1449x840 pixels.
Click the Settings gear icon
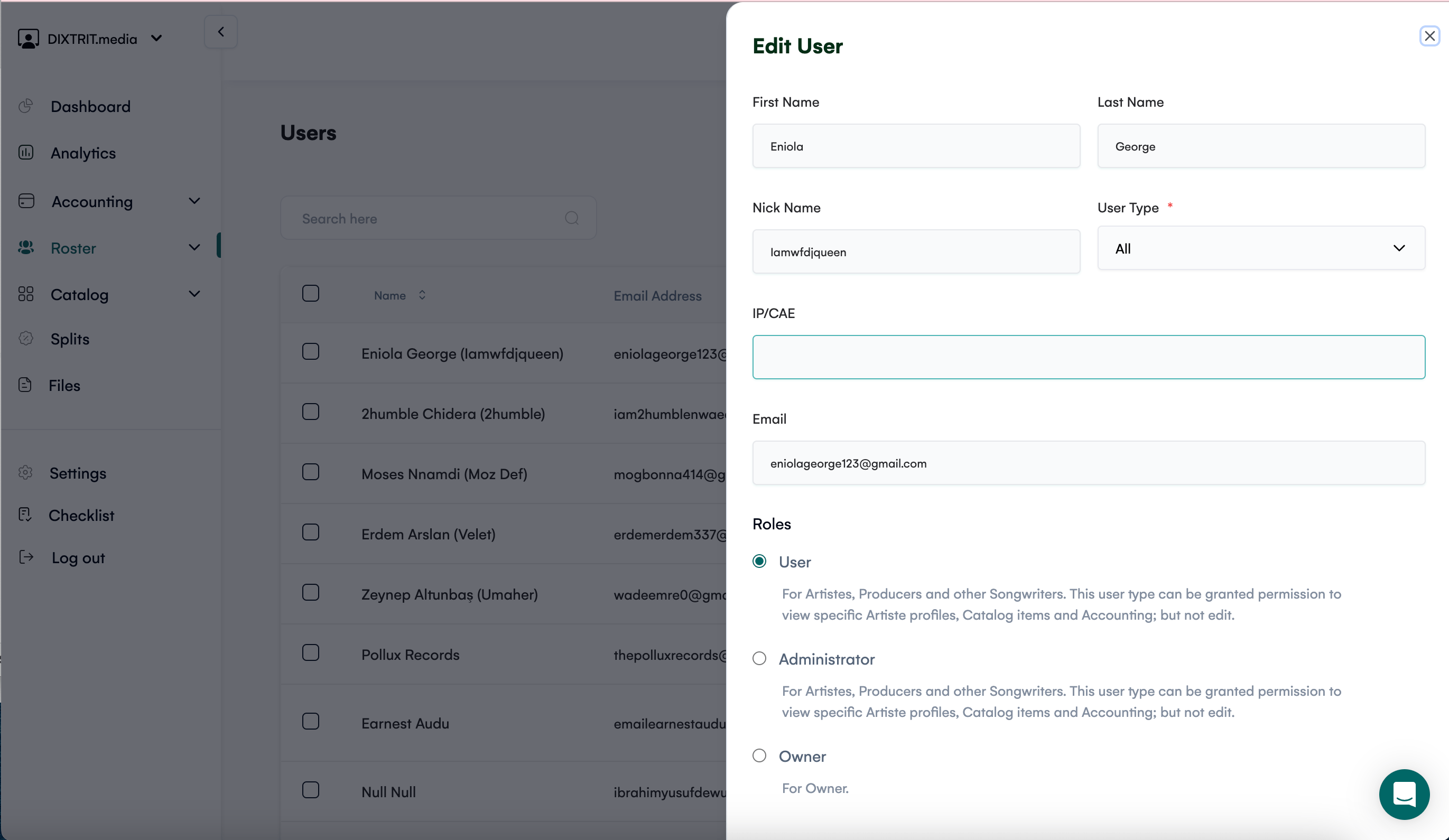(25, 473)
